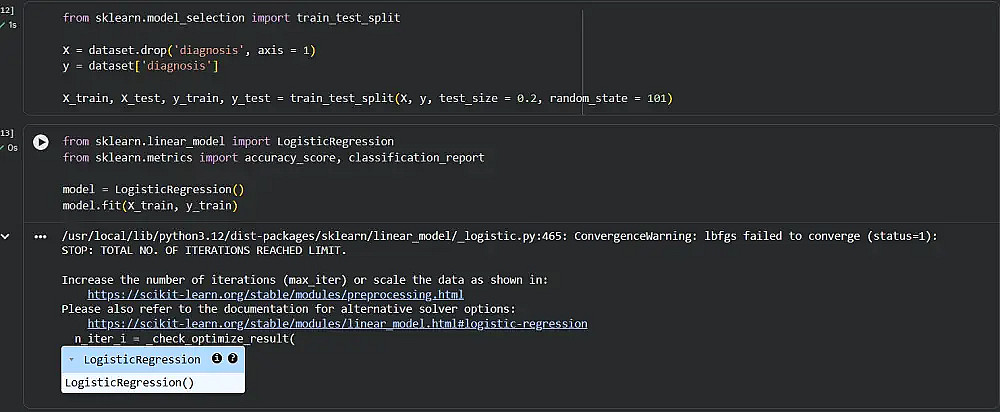Screen dimensions: 1000x412
Task: Click the y = dataset['diagnosis'] line
Action: pyautogui.click(x=140, y=66)
